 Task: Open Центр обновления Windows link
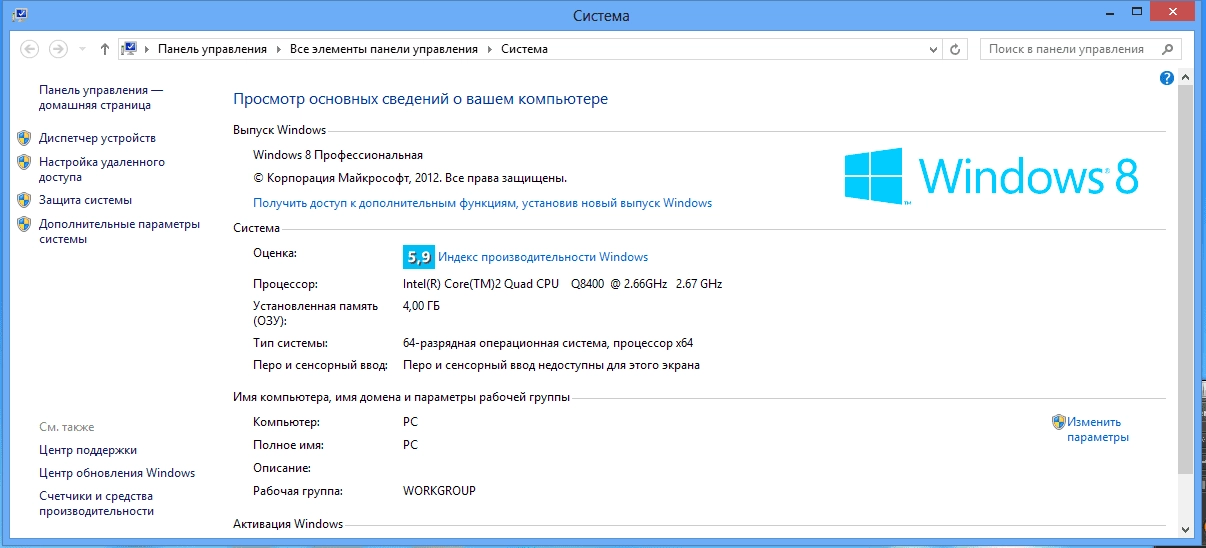click(117, 473)
